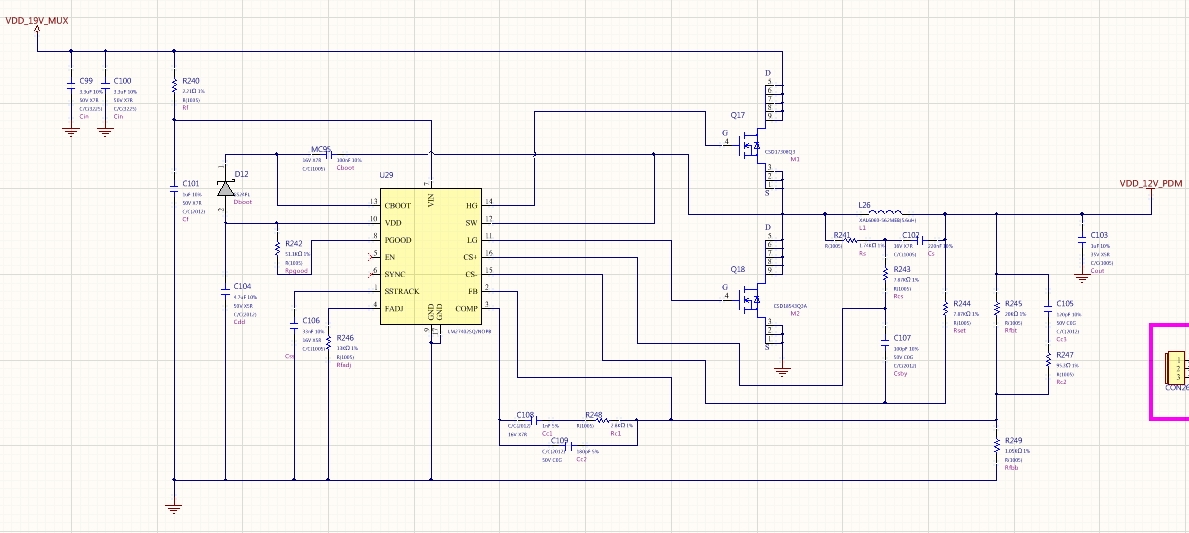Click the CBOOT pin label on U29
The height and width of the screenshot is (533, 1189).
[x=398, y=205]
